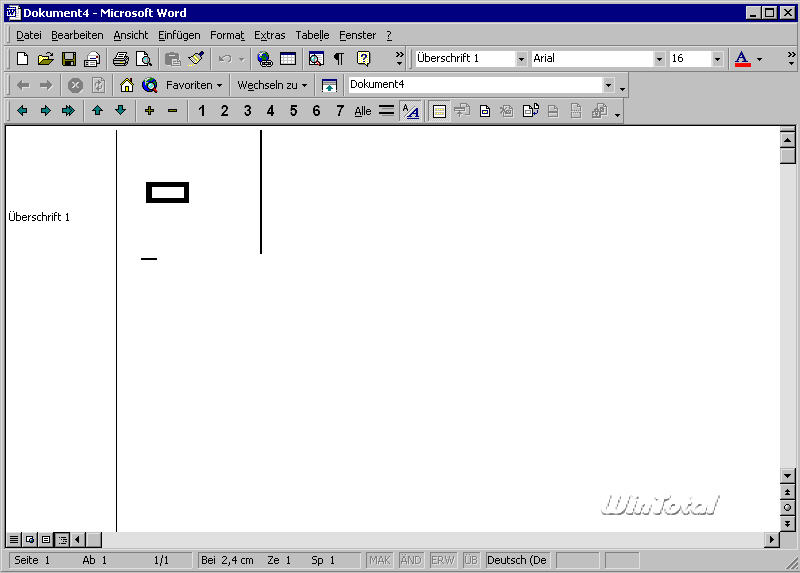Viewport: 800px width, 573px height.
Task: Show outline levels up to 3
Action: (247, 111)
